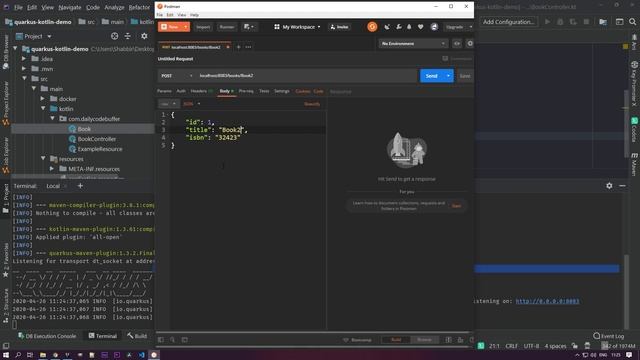Open the manage environments gear icon in Postman
Viewport: 640px width, 360px height.
(470, 44)
